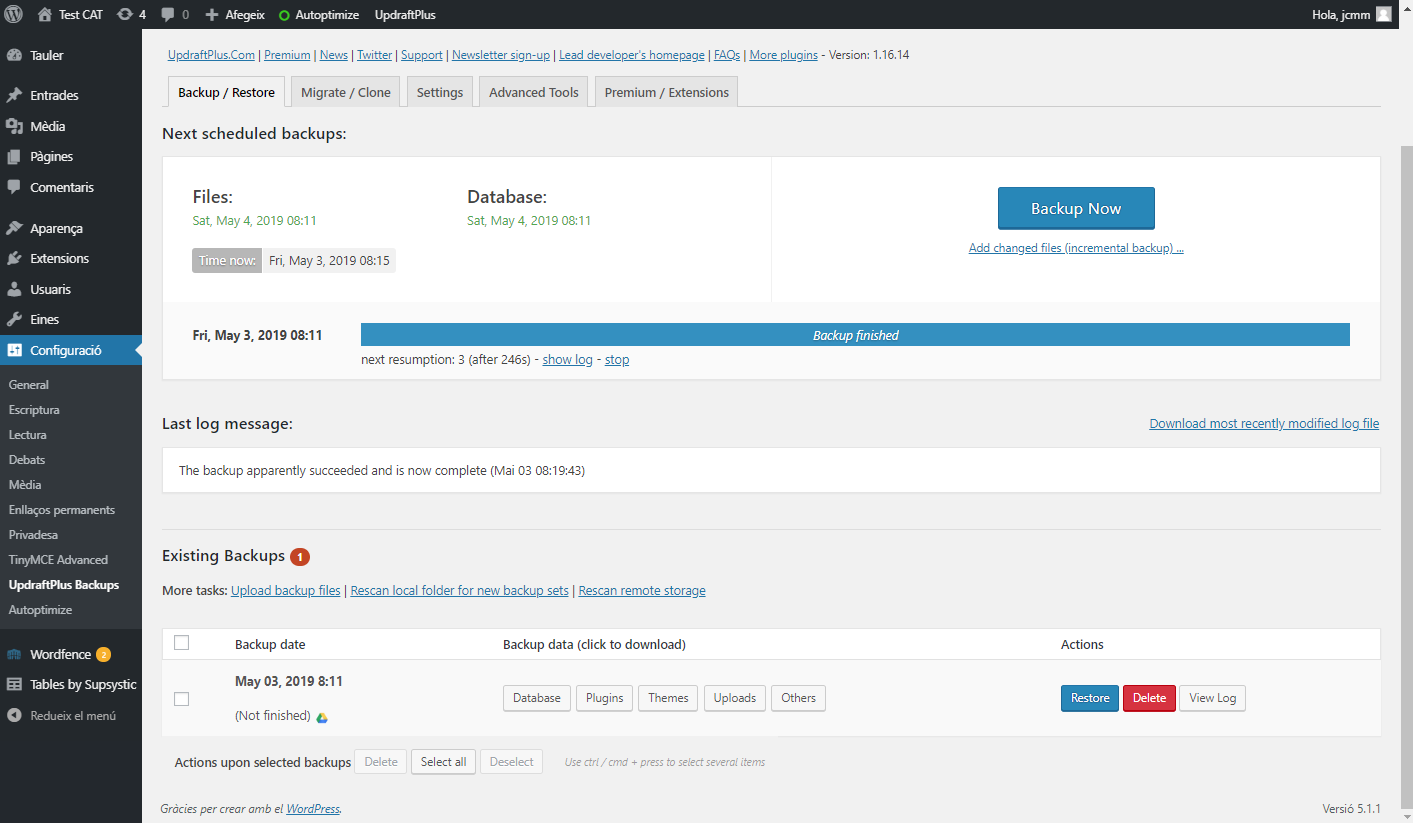Download the Themes backup data
This screenshot has height=823, width=1413.
(x=668, y=698)
